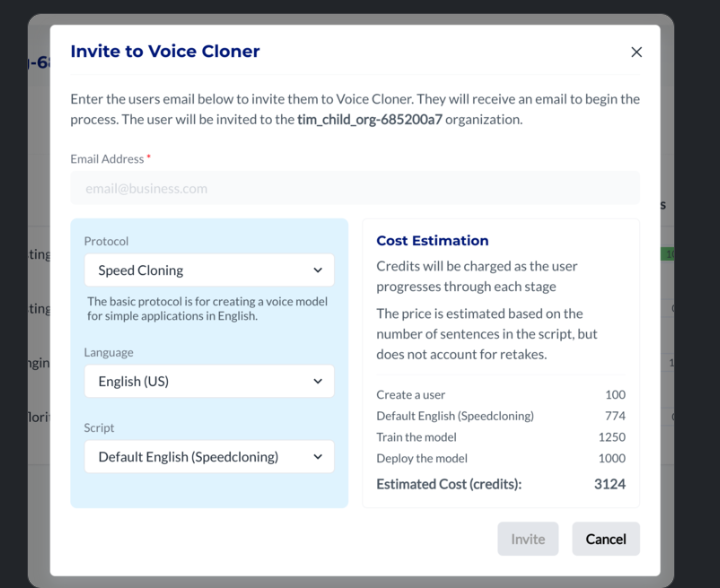Screen dimensions: 720x588
Task: Click the Estimated Cost total value 3124
Action: click(610, 484)
